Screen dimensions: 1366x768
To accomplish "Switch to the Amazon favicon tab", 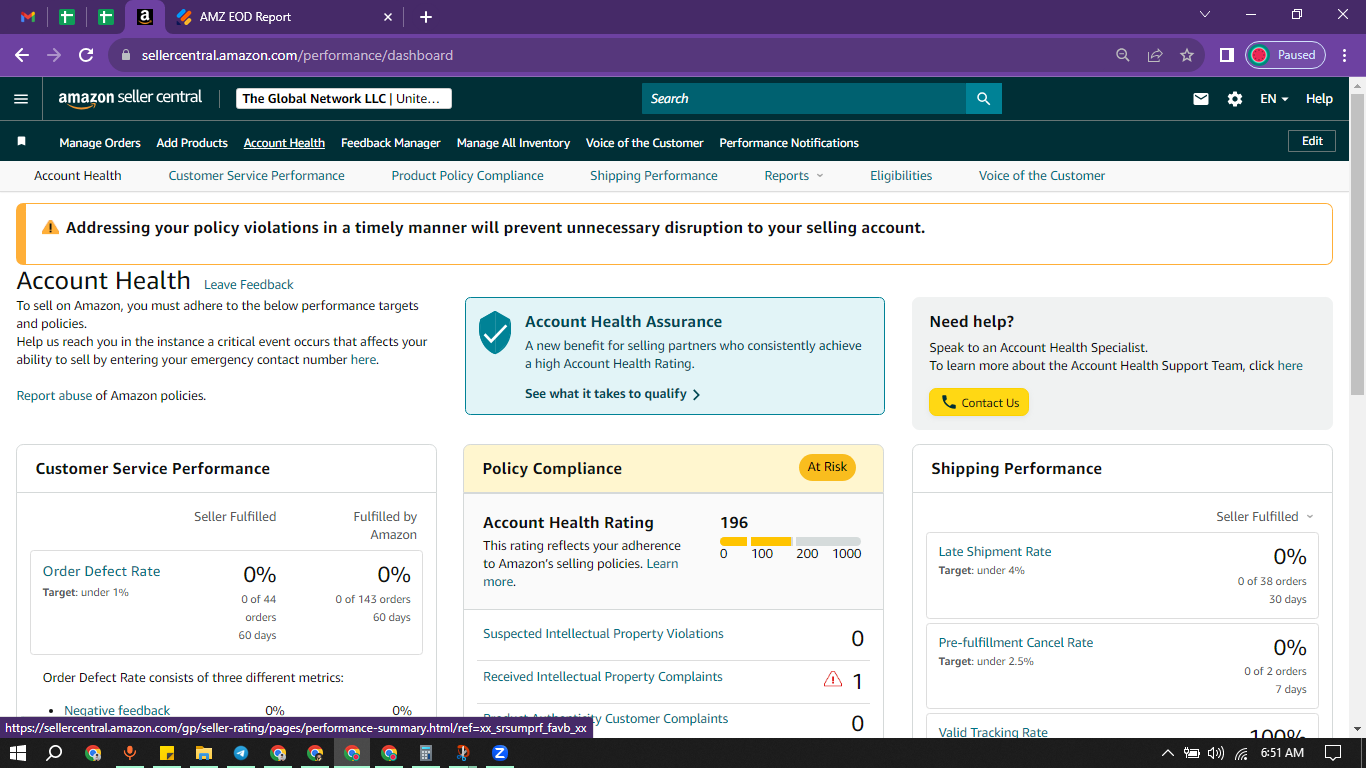I will pos(145,17).
